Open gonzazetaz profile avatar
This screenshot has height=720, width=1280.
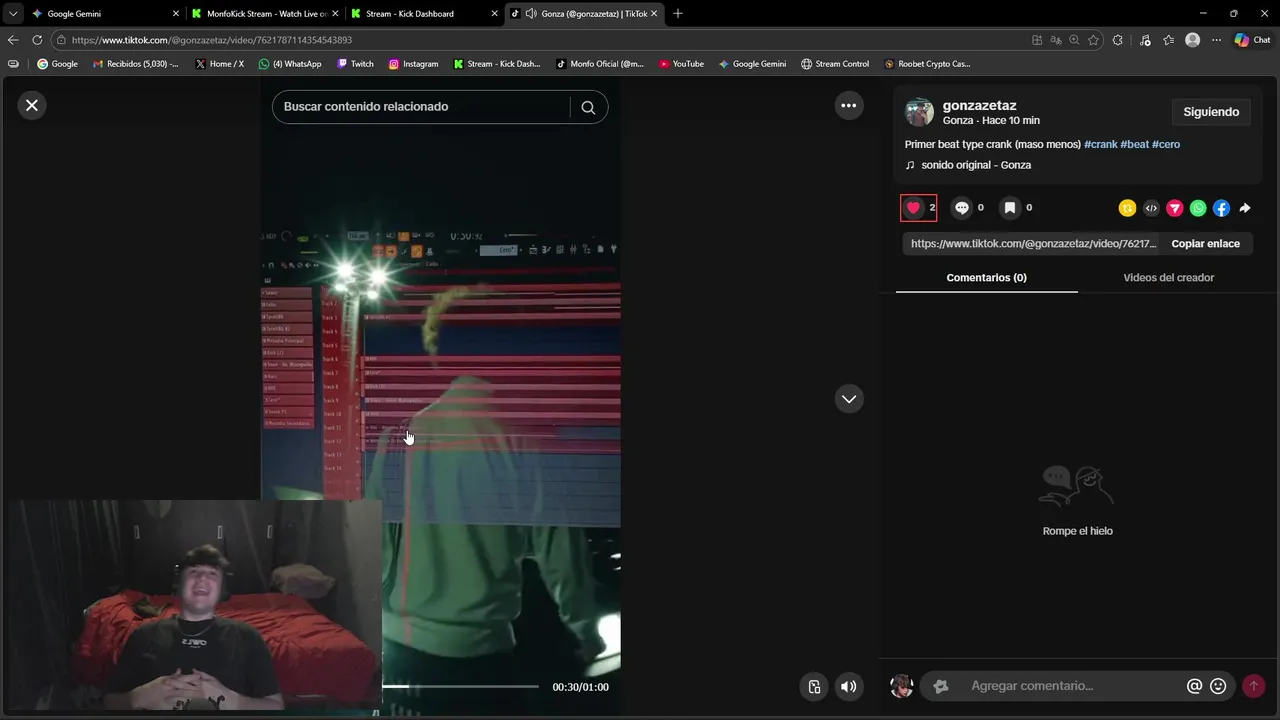point(919,112)
